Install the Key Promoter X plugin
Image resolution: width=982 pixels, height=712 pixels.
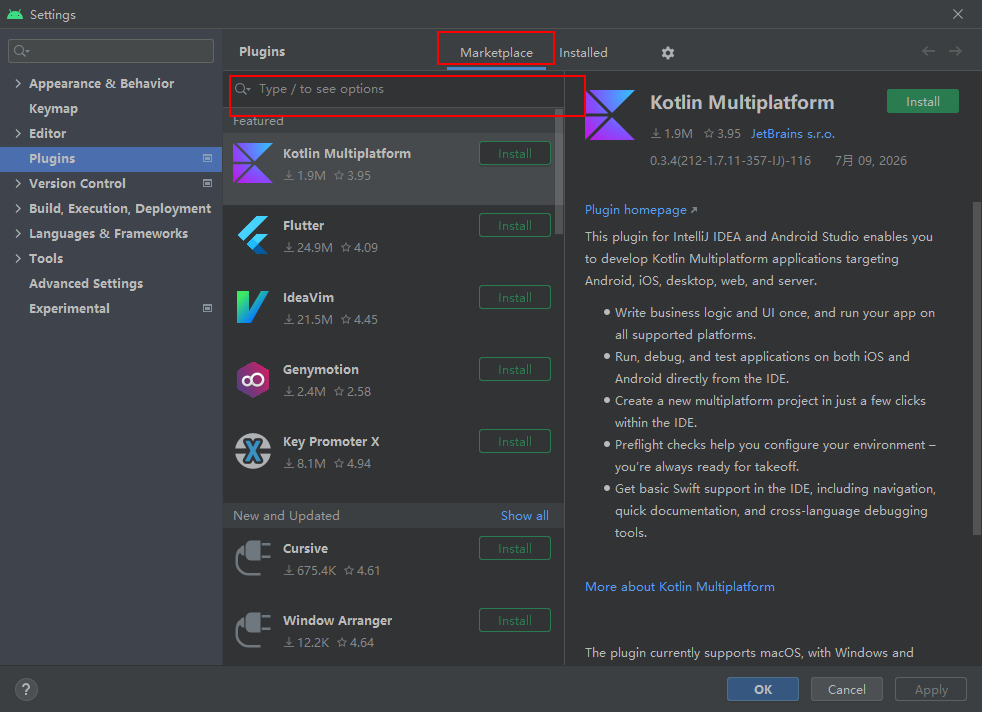(x=515, y=441)
